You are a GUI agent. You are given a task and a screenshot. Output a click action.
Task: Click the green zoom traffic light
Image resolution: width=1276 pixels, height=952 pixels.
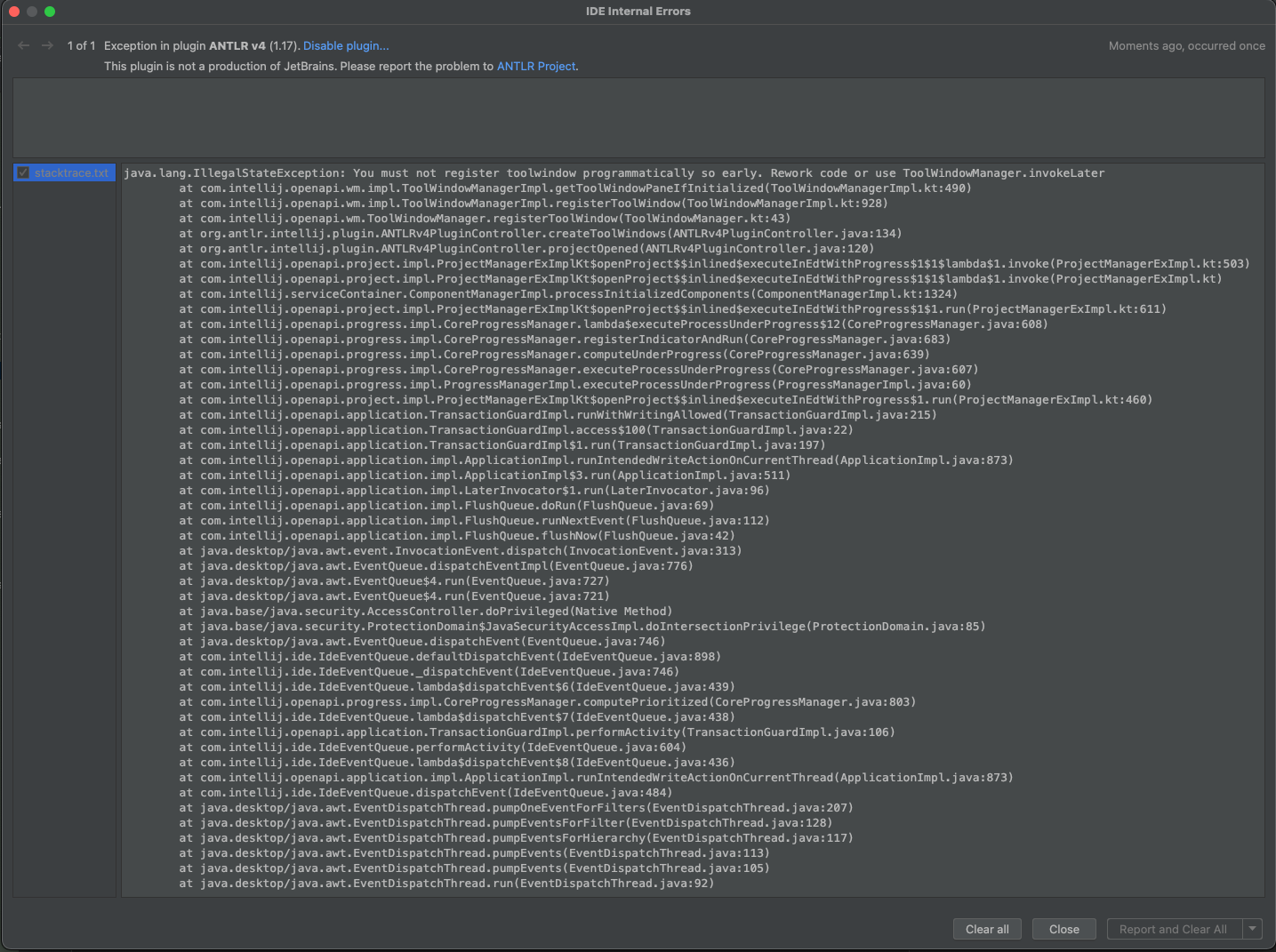click(x=50, y=12)
